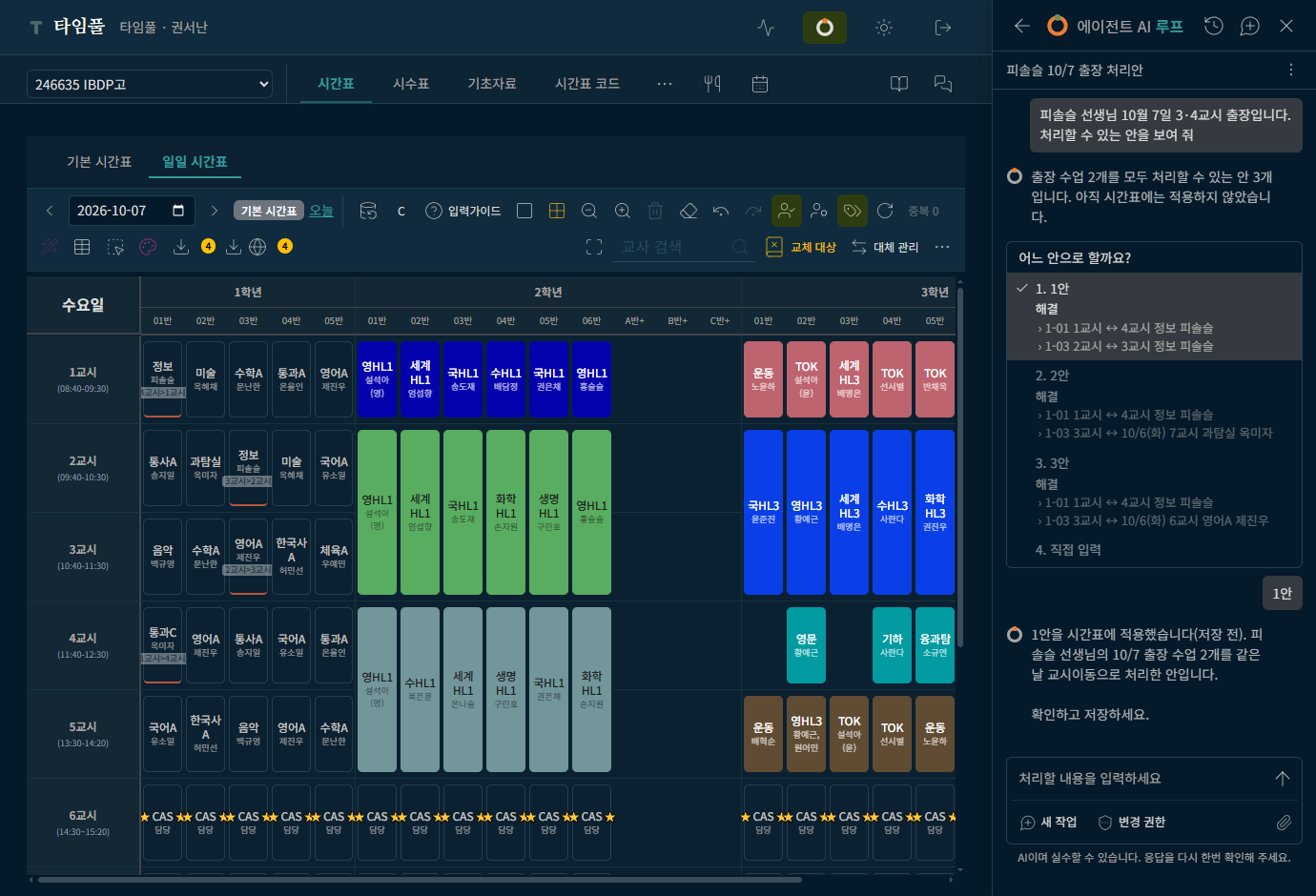Click the logout icon in header
The image size is (1316, 896).
[x=943, y=28]
